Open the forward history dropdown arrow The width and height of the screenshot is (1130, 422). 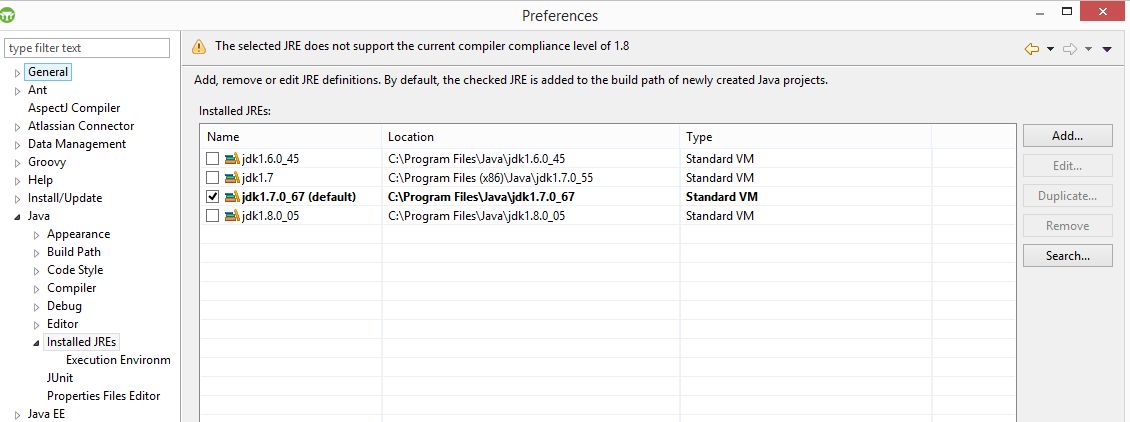[1088, 49]
